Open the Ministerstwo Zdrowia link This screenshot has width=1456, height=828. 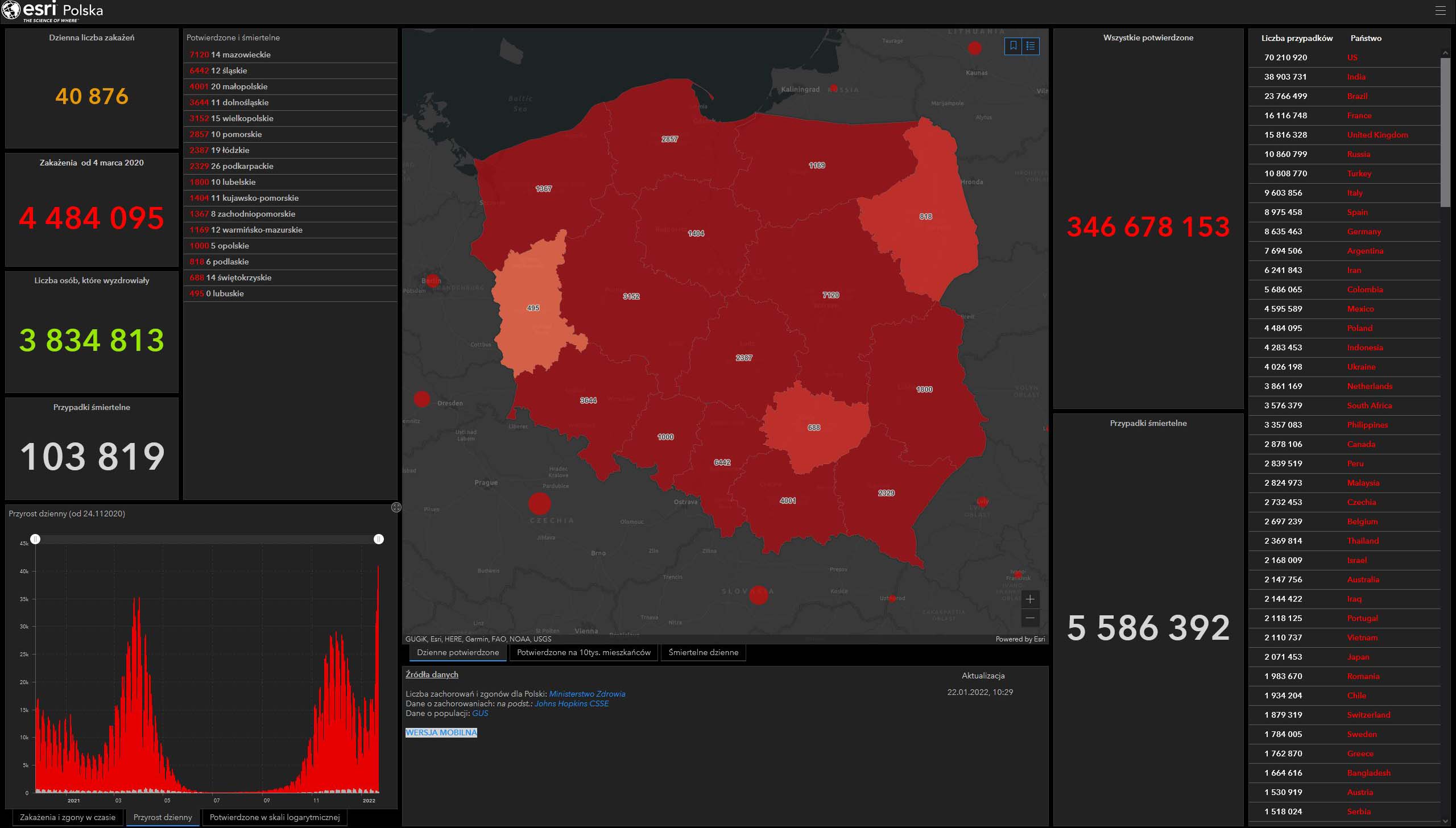[587, 694]
